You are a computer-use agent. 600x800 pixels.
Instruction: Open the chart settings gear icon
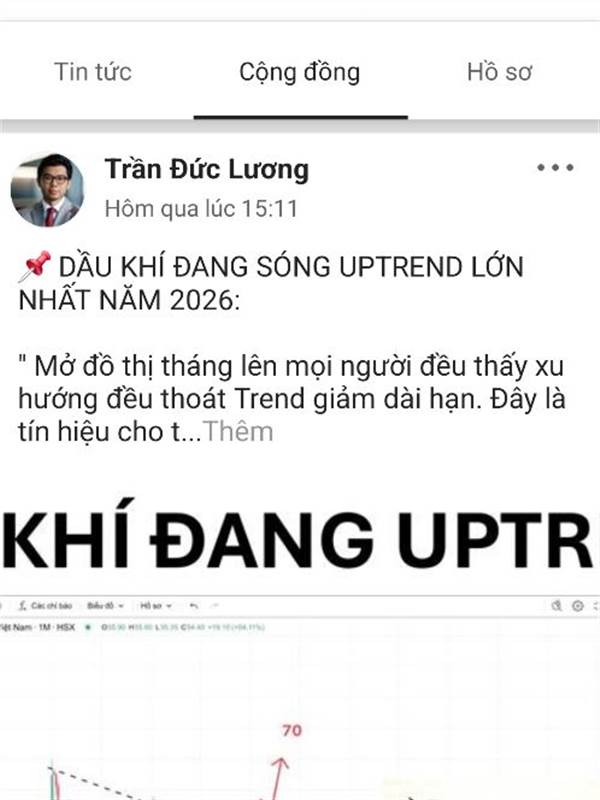578,606
